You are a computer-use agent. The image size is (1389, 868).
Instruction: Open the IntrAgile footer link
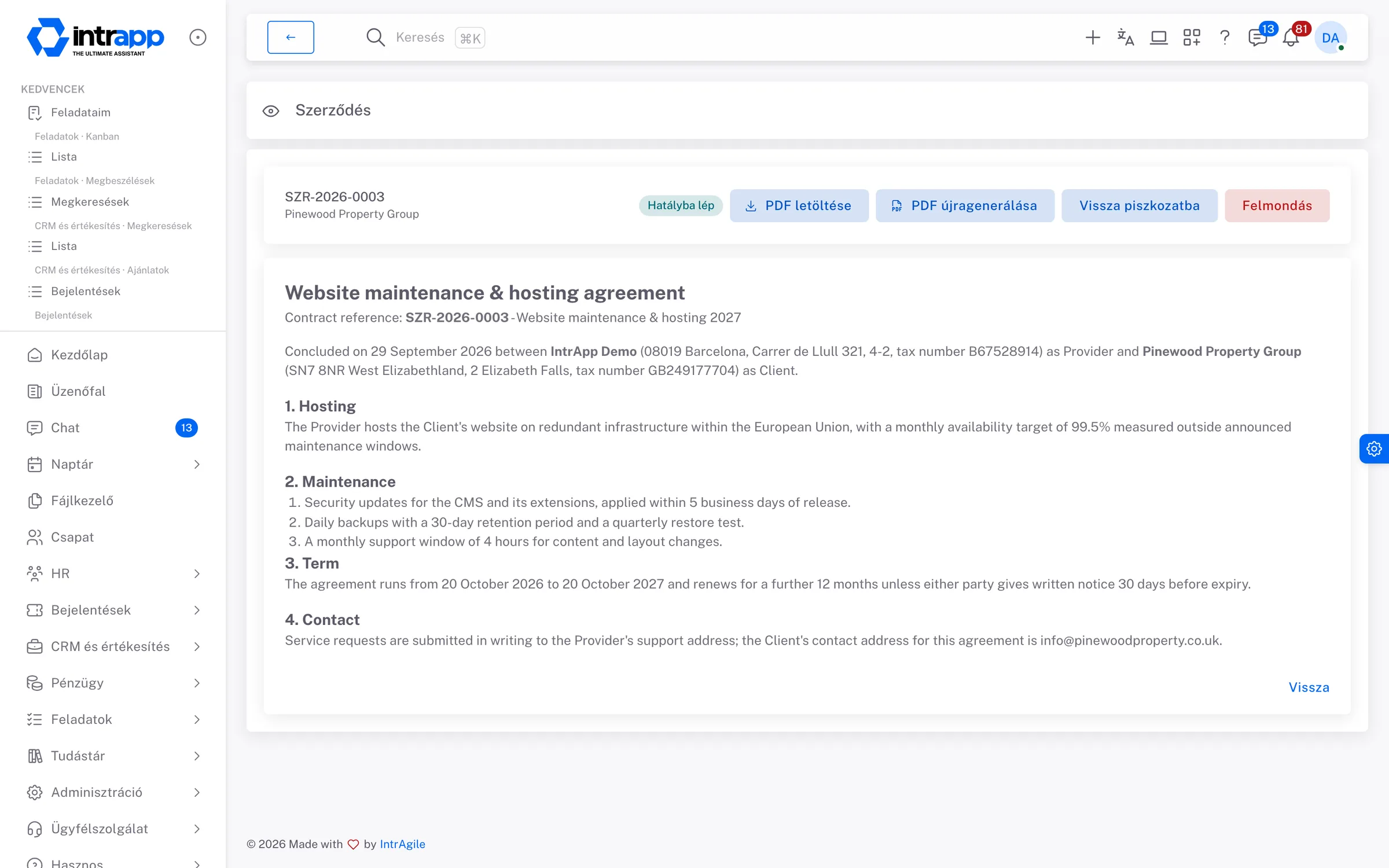tap(402, 844)
